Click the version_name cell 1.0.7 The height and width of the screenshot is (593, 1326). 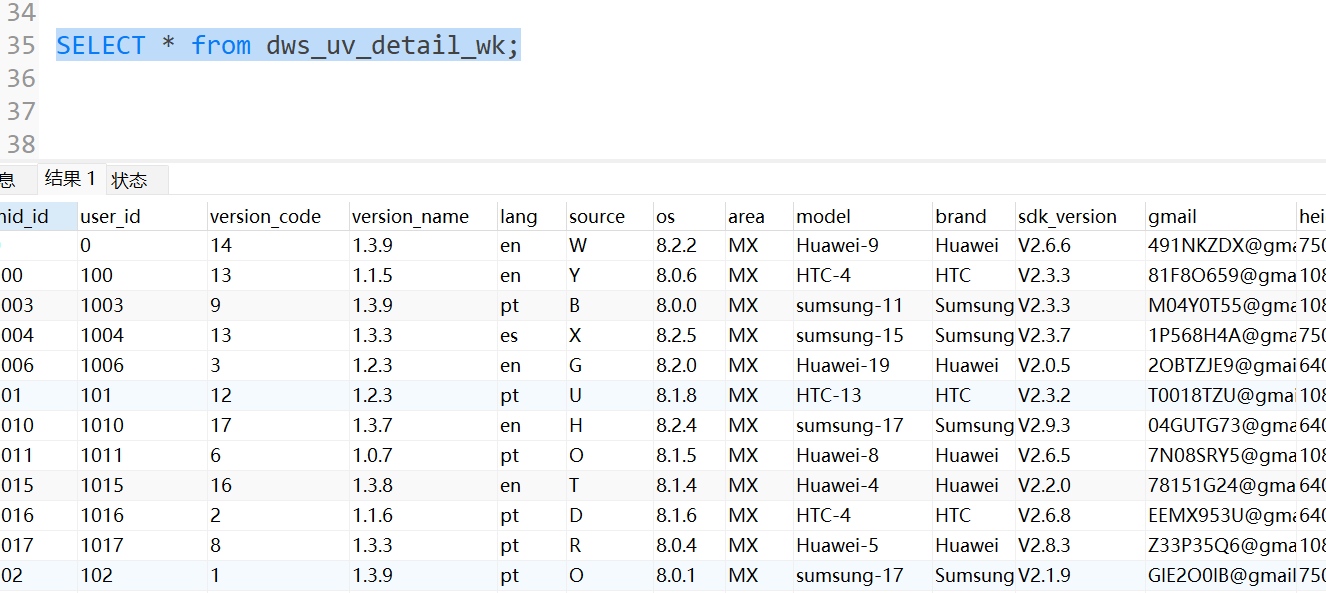tap(372, 455)
